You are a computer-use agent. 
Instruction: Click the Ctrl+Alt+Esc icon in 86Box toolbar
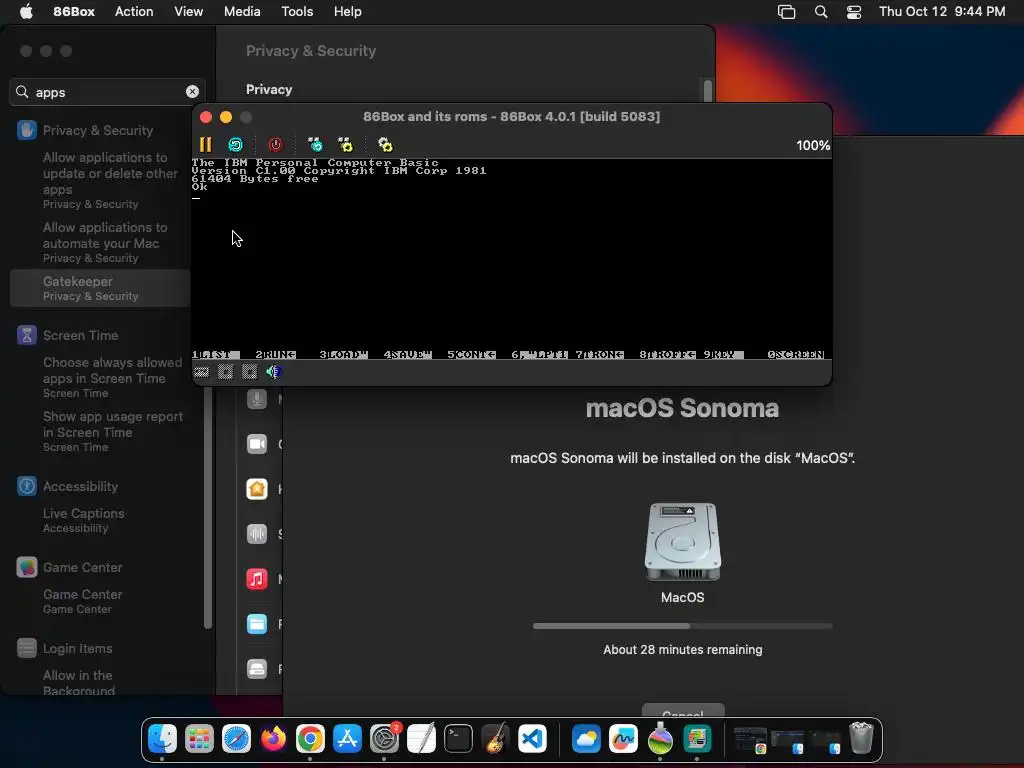point(345,144)
